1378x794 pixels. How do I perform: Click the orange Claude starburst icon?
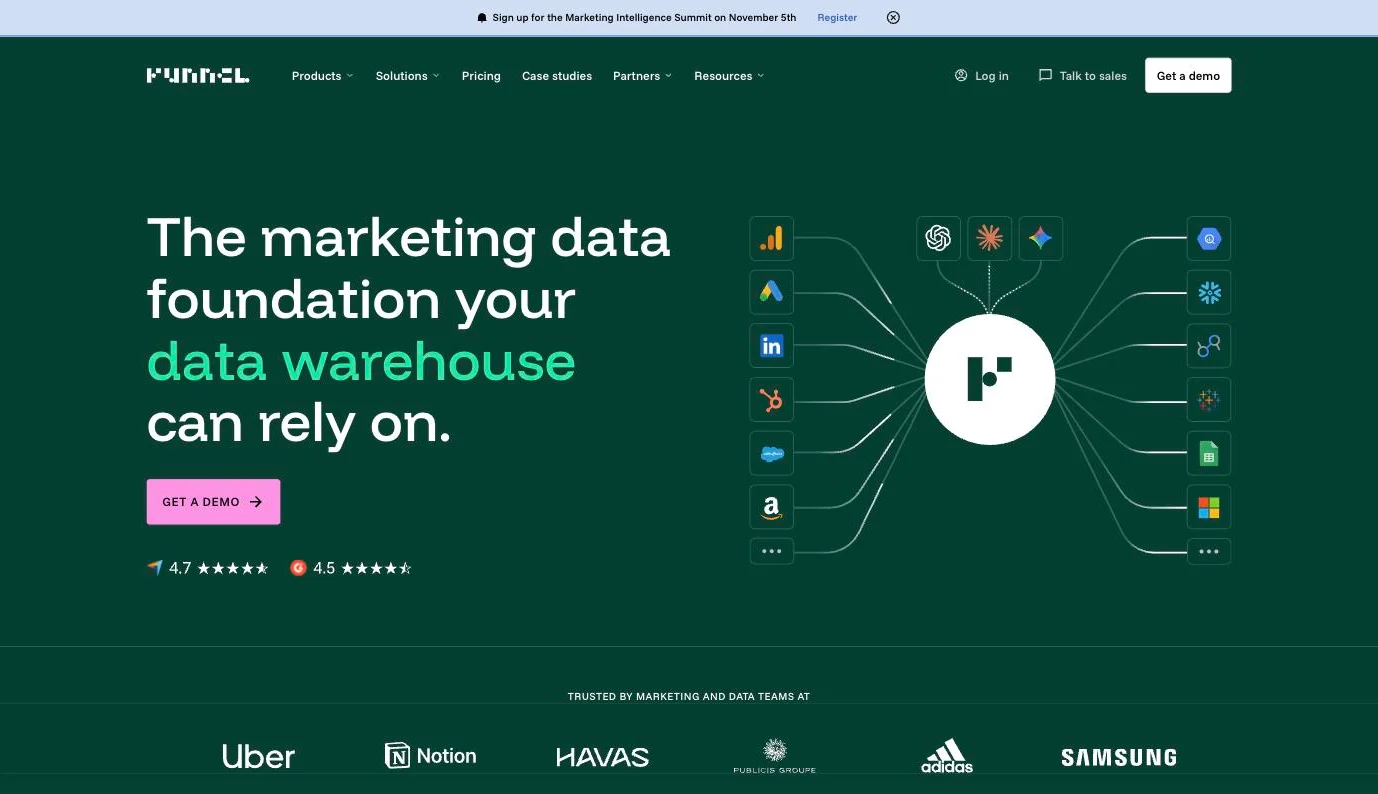(989, 238)
